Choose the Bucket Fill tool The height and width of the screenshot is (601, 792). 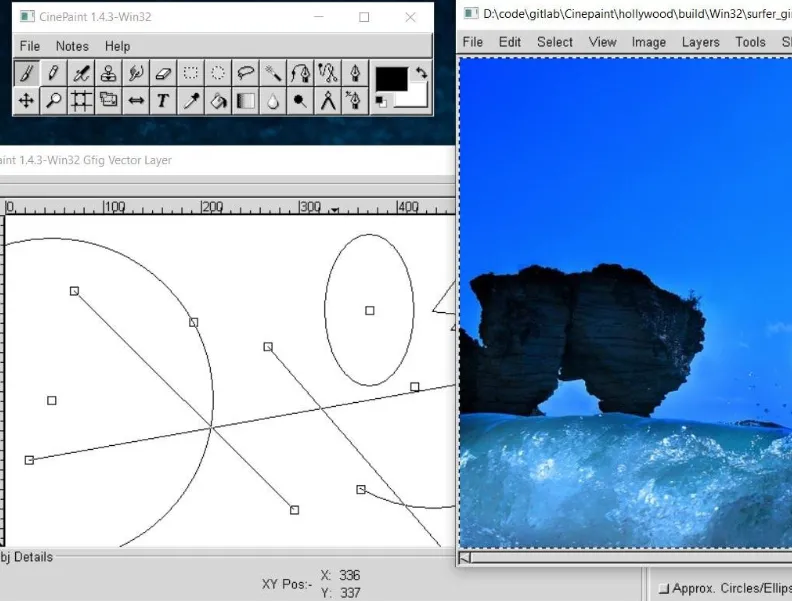coord(218,100)
